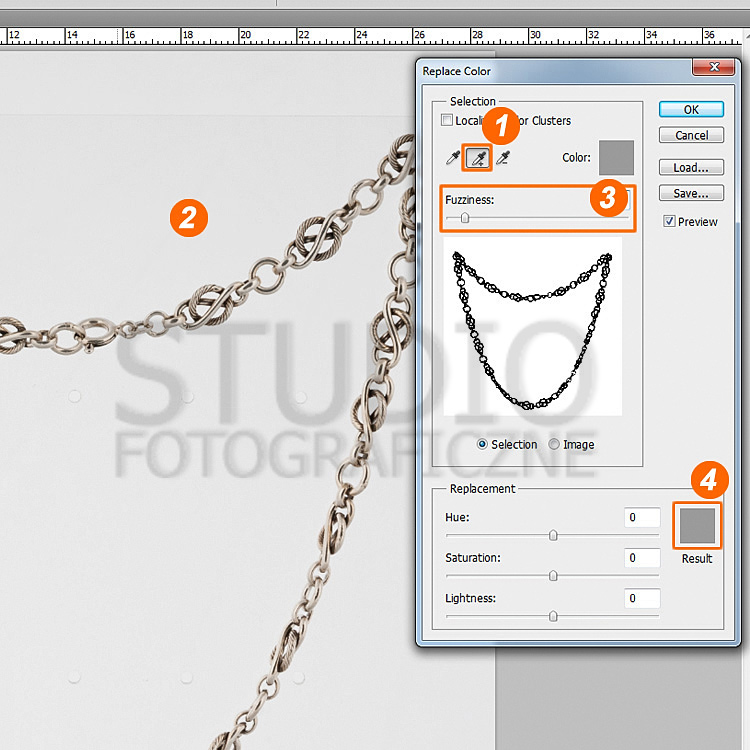Select the Eyedropper tool in the dialog
Image resolution: width=750 pixels, height=750 pixels.
[x=453, y=158]
